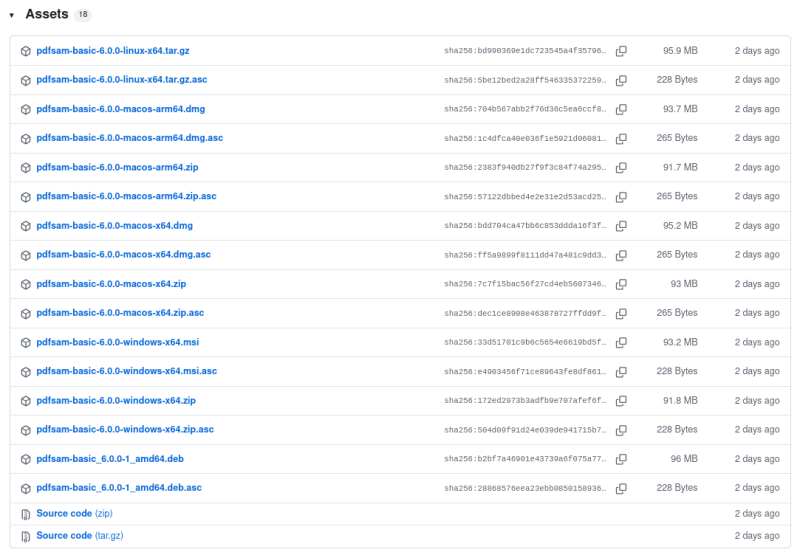Open Source code (tar.gz) link
Viewport: 800px width, 555px height.
click(80, 535)
